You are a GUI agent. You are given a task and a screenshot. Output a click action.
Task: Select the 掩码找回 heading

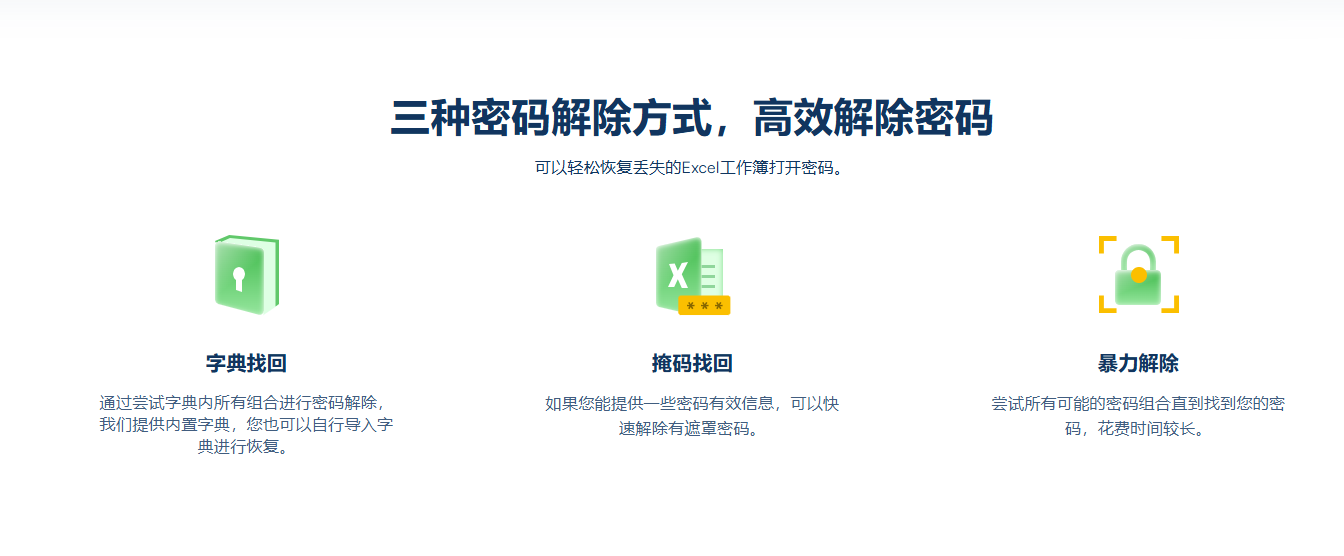click(x=692, y=363)
